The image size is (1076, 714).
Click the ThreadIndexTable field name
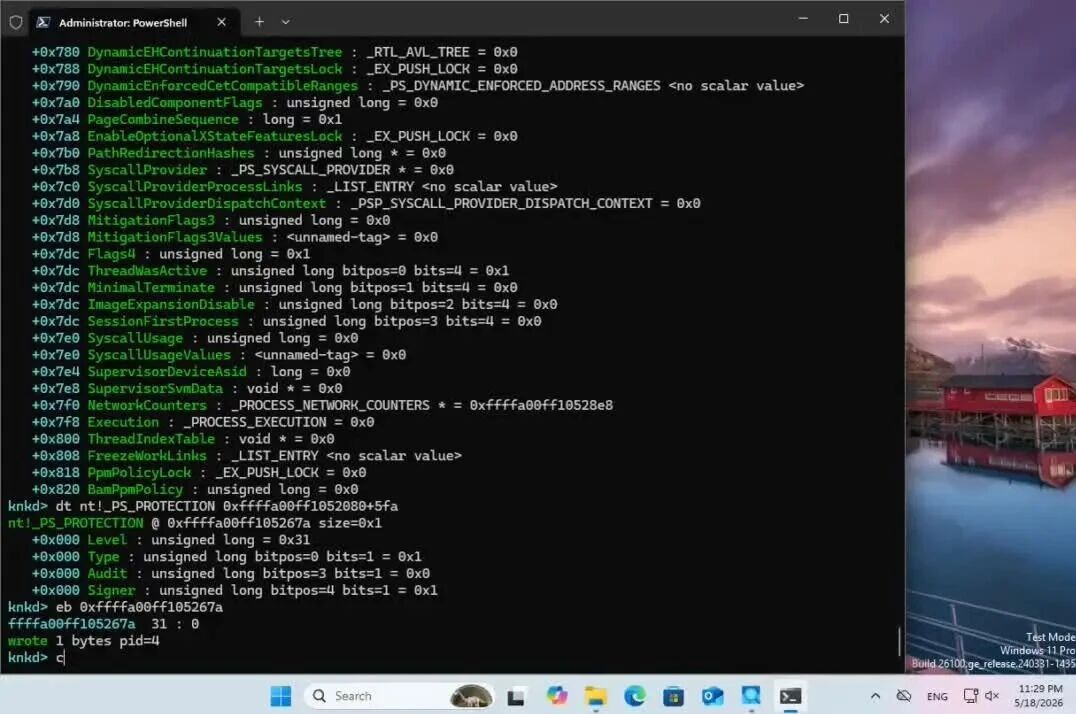coord(151,439)
